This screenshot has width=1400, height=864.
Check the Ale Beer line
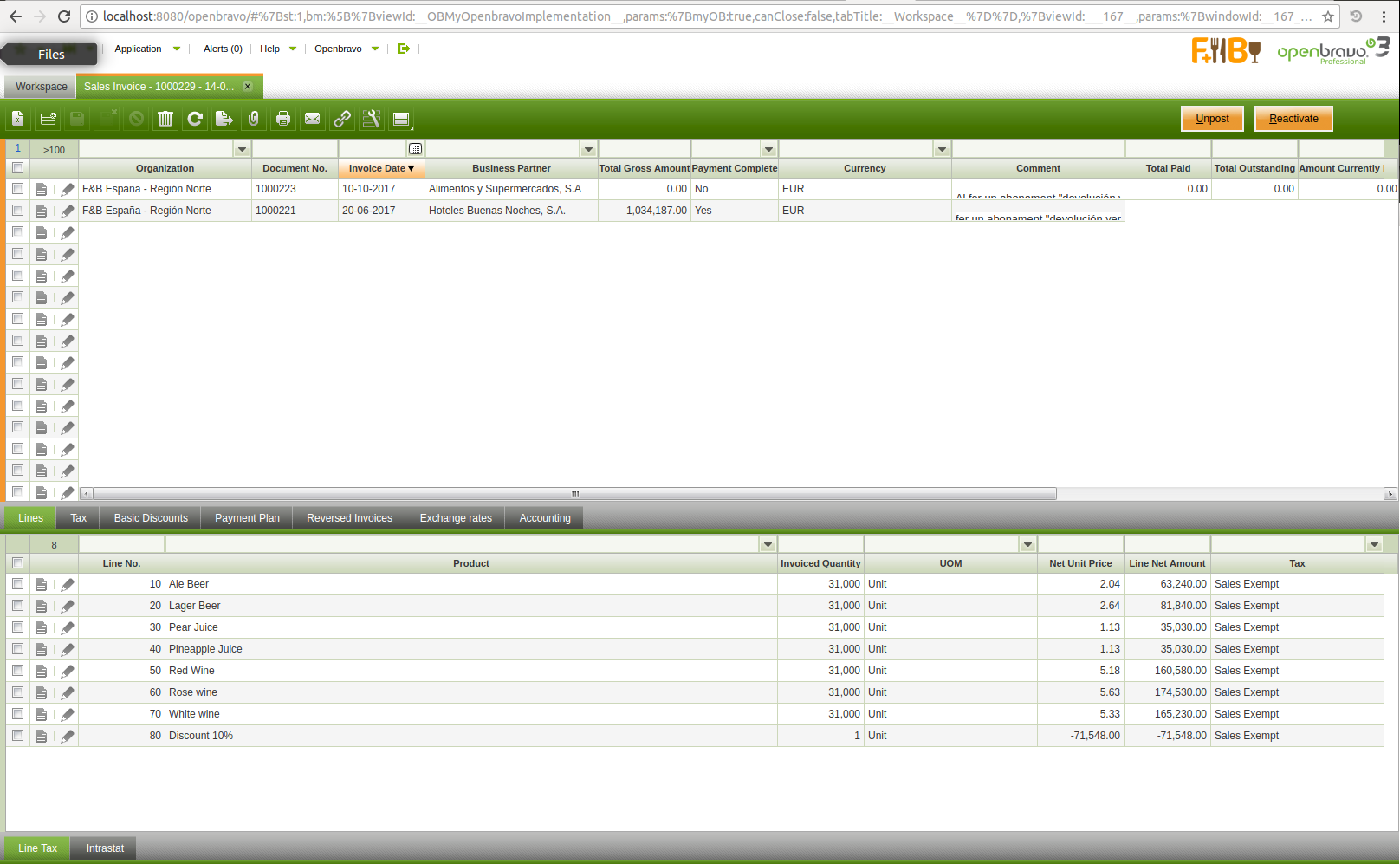click(17, 584)
